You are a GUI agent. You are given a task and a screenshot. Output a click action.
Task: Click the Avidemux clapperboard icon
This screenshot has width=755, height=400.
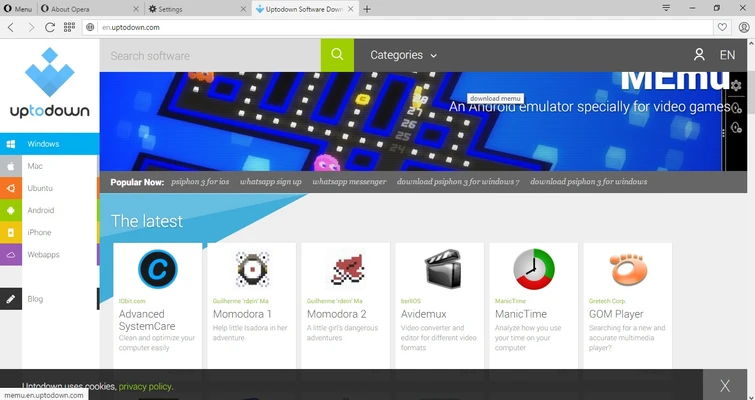click(442, 269)
